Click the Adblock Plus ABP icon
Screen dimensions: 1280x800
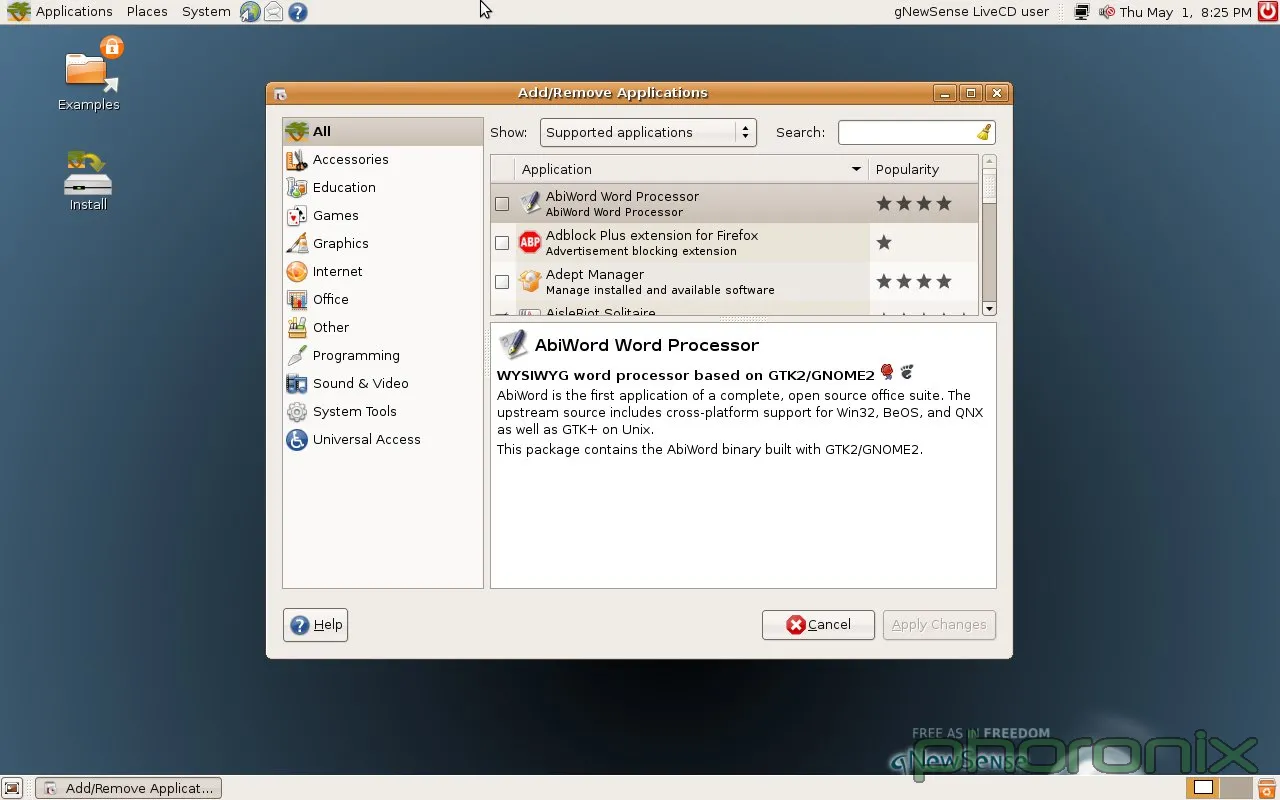pos(530,242)
